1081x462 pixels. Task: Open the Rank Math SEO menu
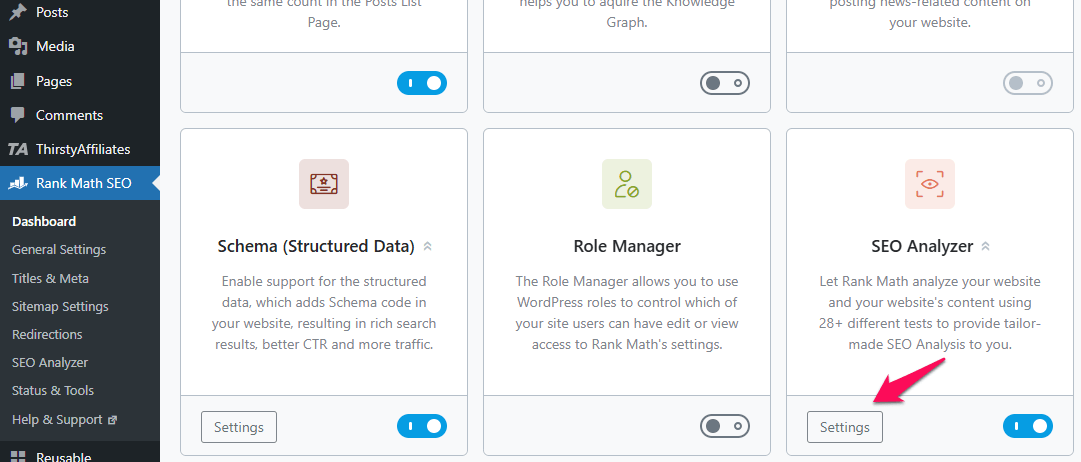click(x=80, y=183)
